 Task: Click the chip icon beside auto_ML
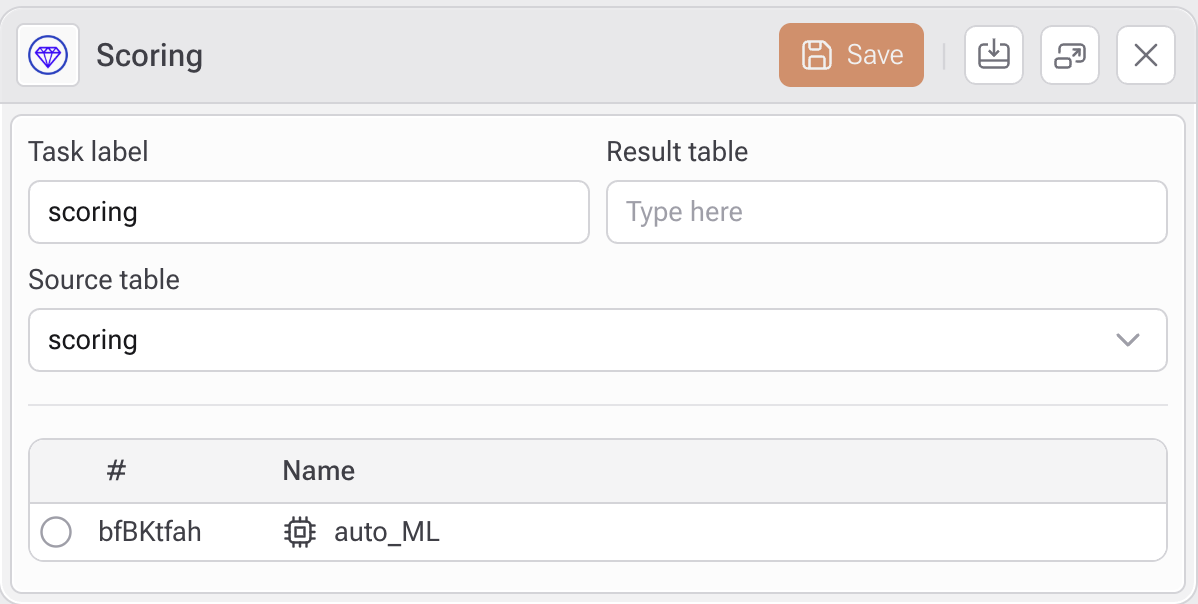click(299, 532)
